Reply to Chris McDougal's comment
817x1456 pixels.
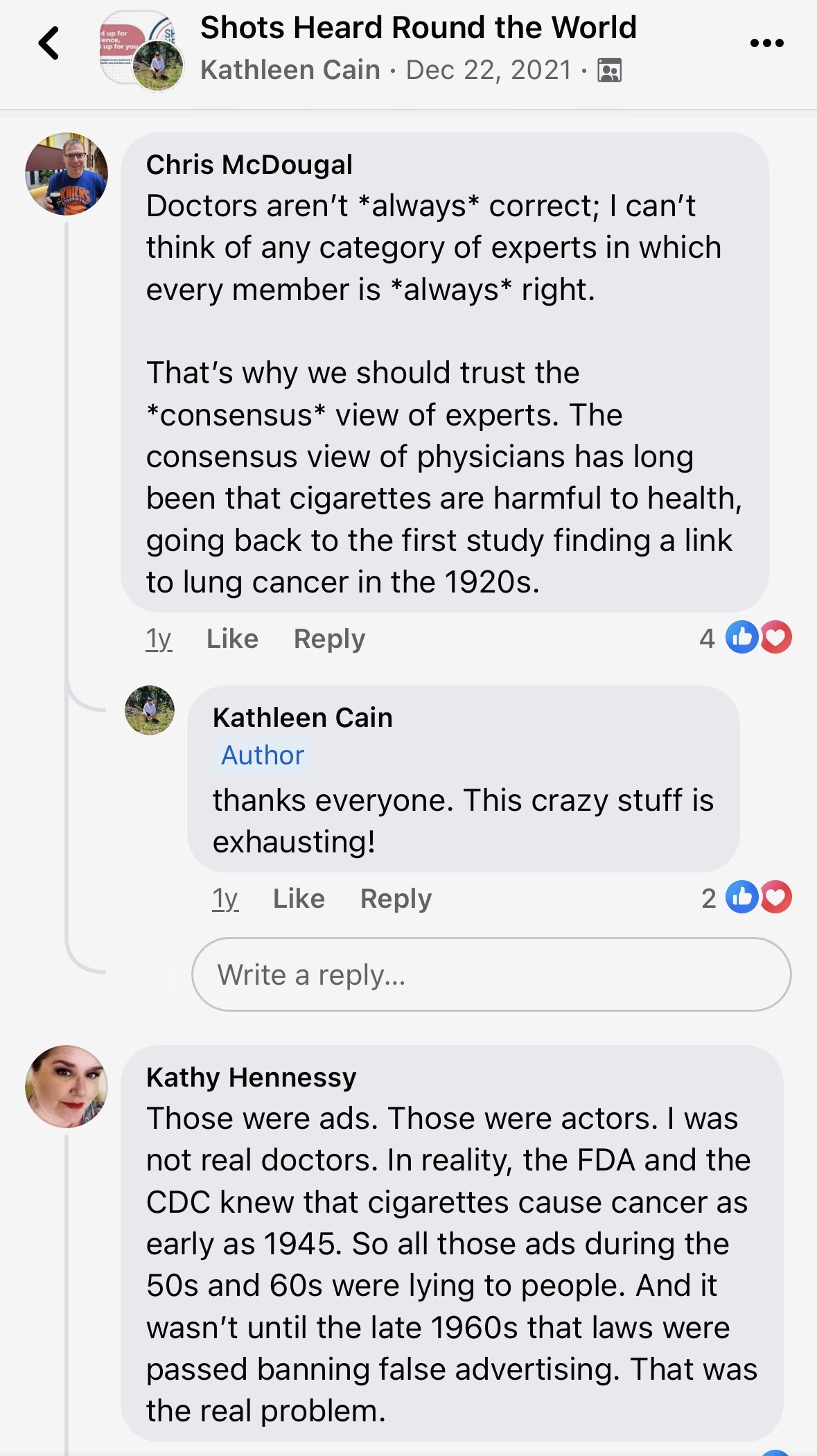tap(329, 638)
